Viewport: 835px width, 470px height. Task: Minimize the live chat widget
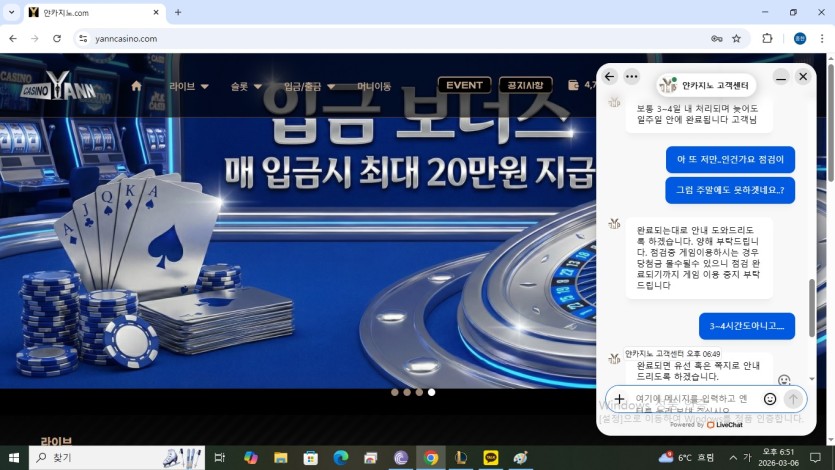pos(781,78)
